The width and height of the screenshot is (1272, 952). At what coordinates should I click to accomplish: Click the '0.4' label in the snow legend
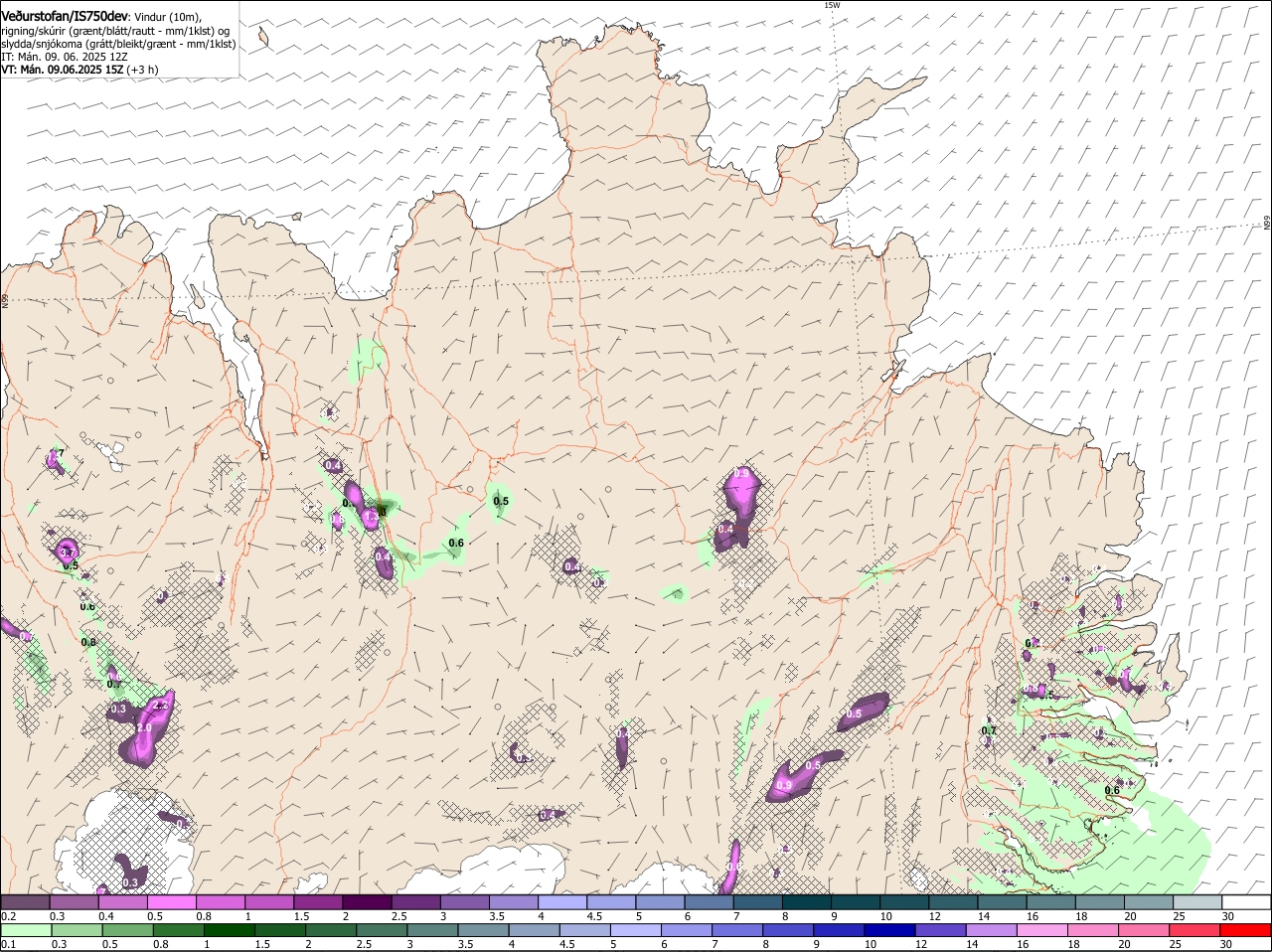coord(106,916)
